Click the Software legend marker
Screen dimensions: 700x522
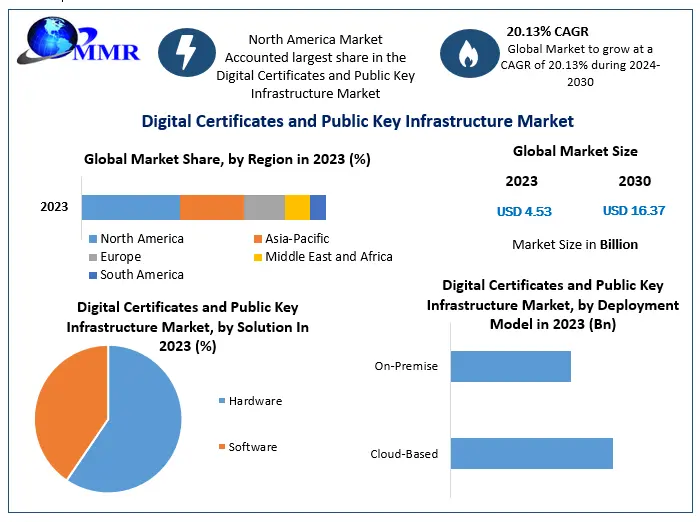222,447
